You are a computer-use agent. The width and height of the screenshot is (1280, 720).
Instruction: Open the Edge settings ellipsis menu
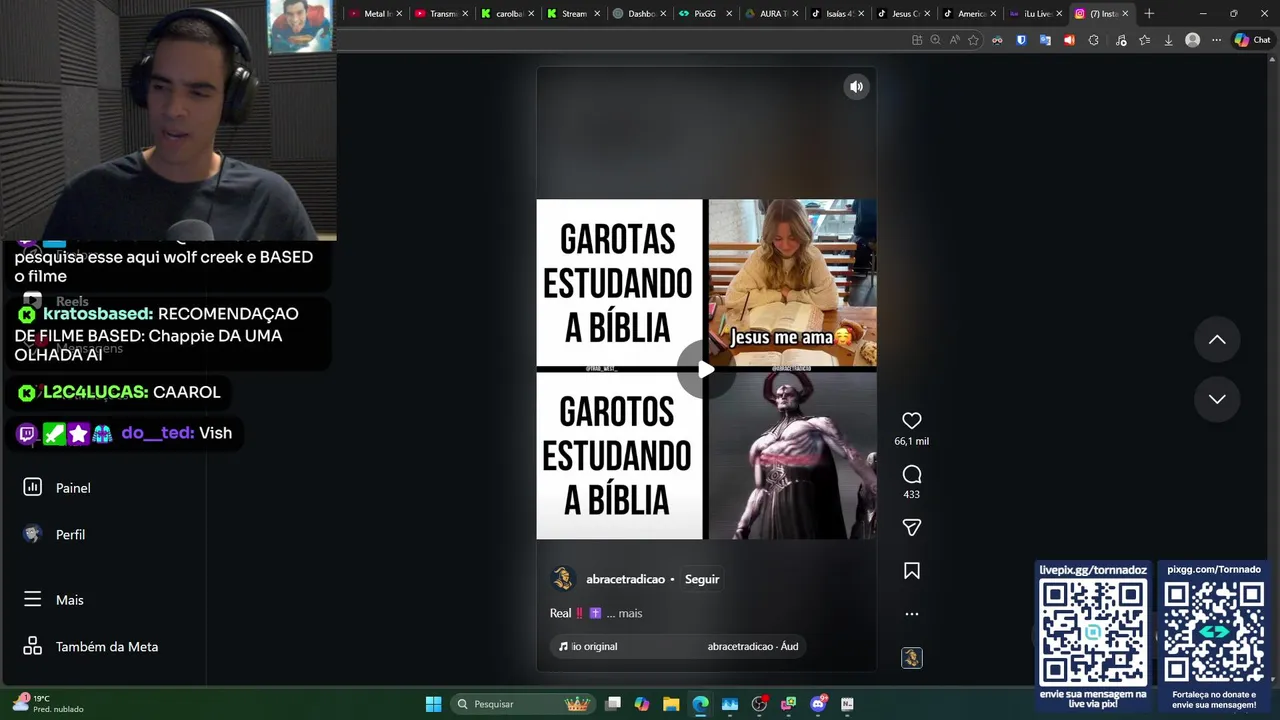(x=1216, y=40)
